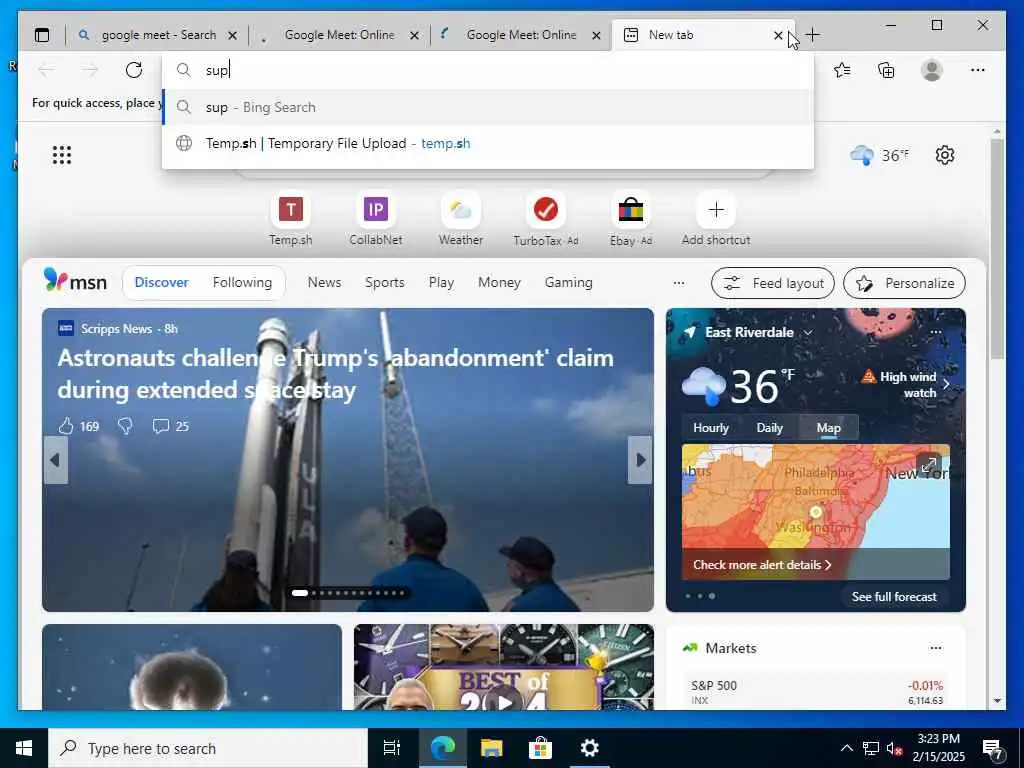
Task: Open the Favorites star icon
Action: click(842, 70)
